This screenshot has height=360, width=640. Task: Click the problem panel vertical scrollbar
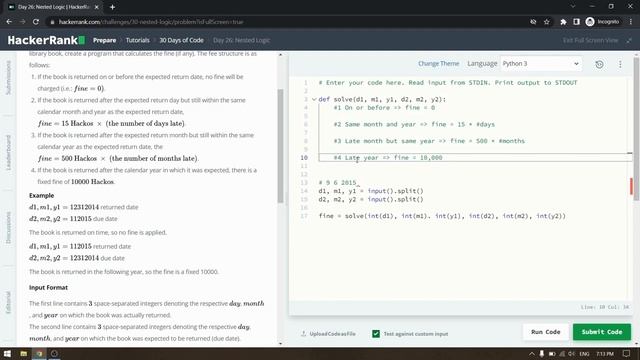tap(280, 146)
